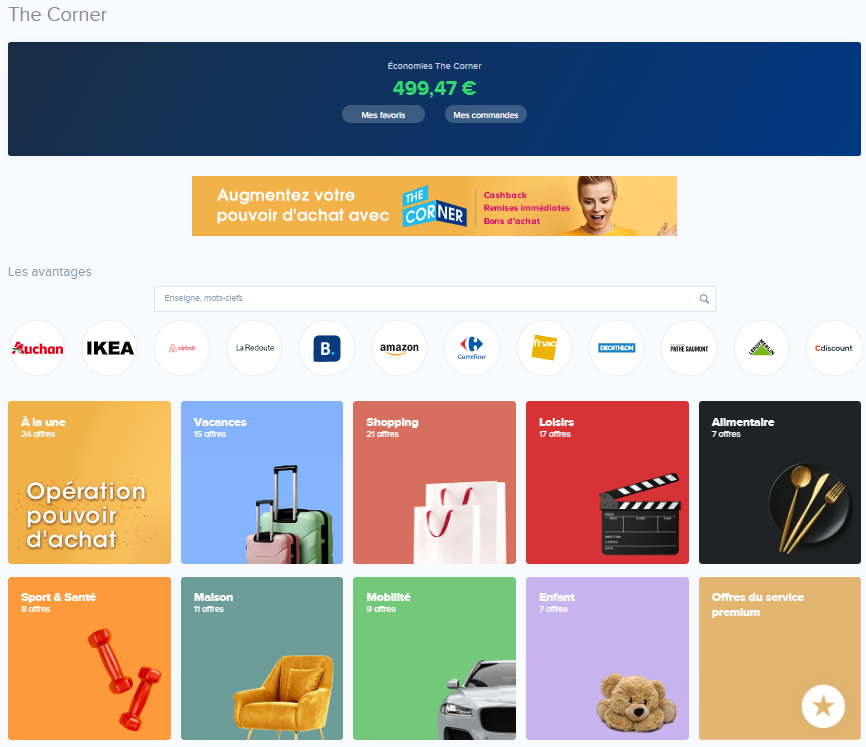Click the Booking.com B icon
This screenshot has width=866, height=747.
[x=327, y=348]
